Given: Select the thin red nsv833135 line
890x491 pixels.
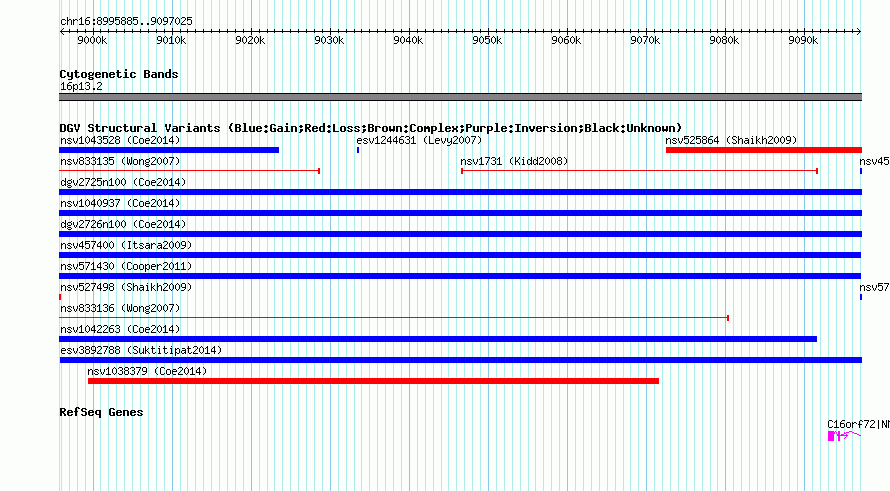Looking at the screenshot, I should pos(190,171).
